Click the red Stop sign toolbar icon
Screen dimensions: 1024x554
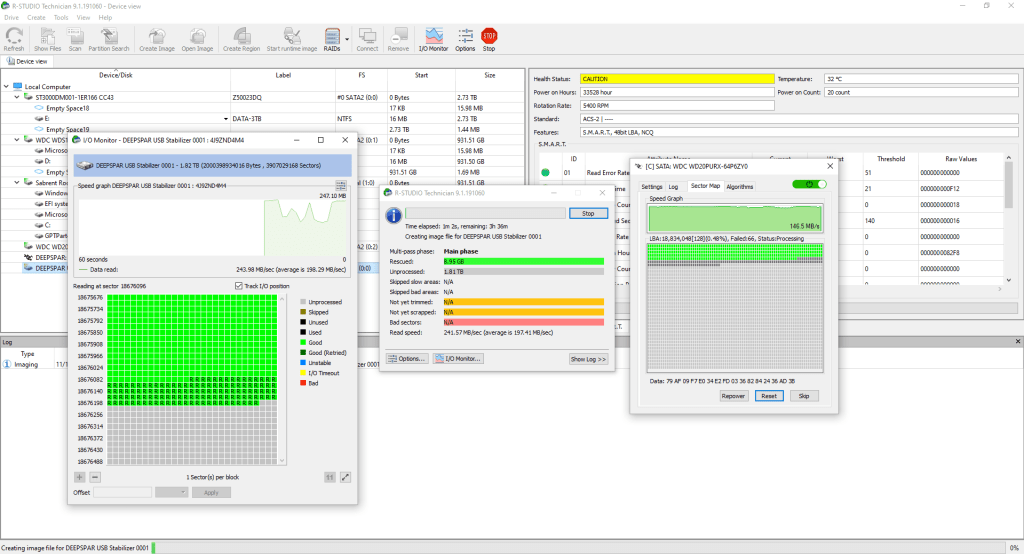[x=489, y=39]
